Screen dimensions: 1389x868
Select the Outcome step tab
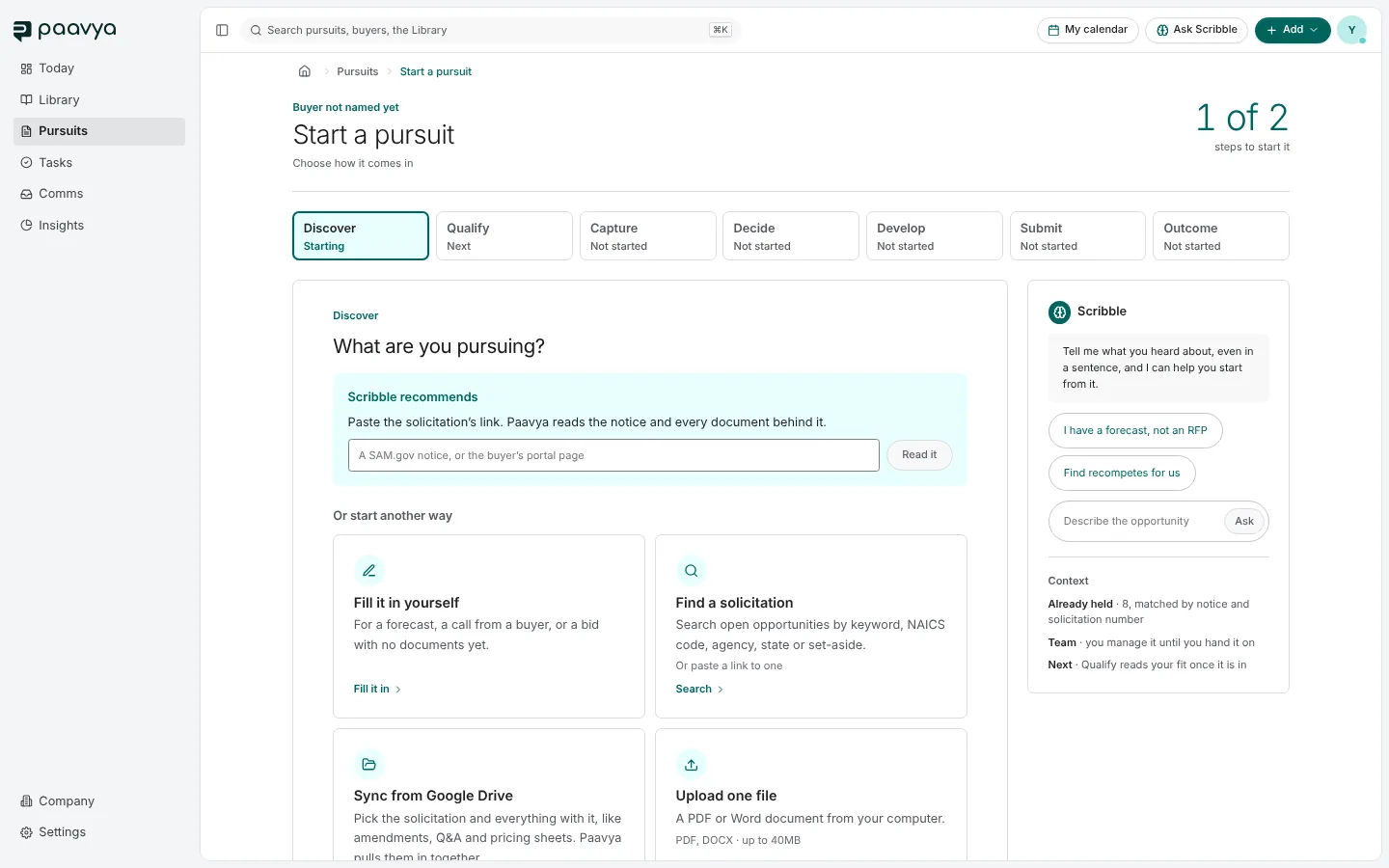click(x=1221, y=236)
